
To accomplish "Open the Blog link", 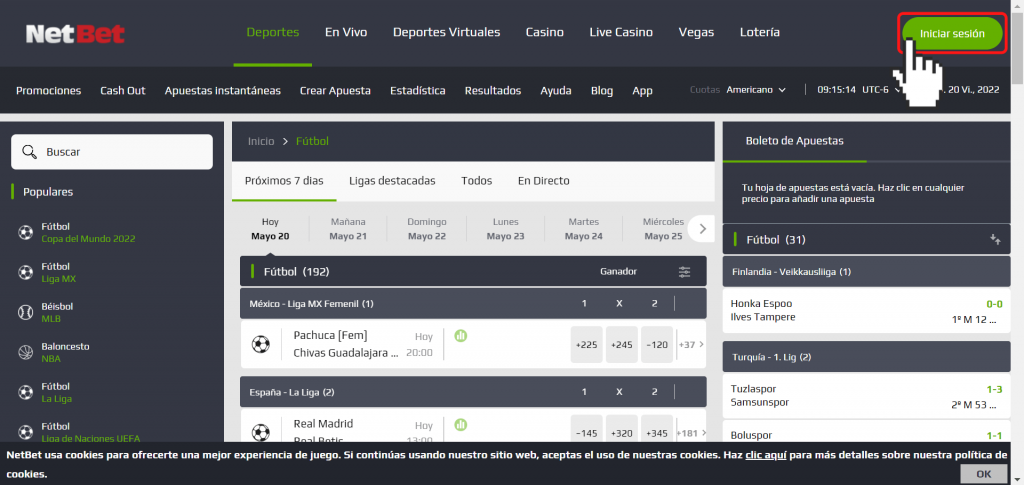I will tap(602, 91).
